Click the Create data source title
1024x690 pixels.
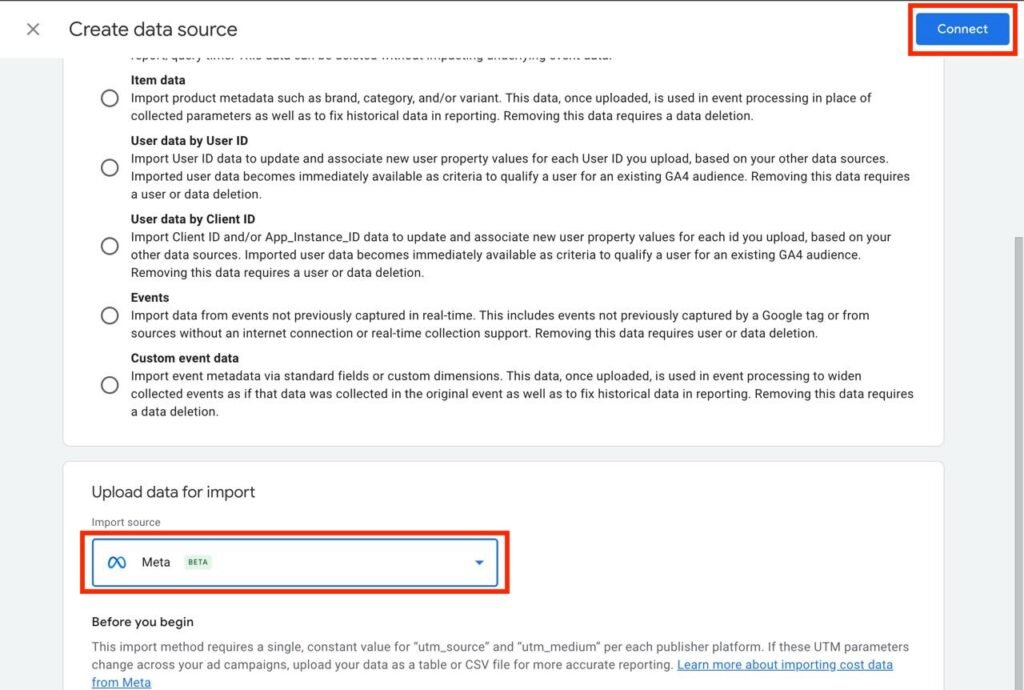pos(153,29)
